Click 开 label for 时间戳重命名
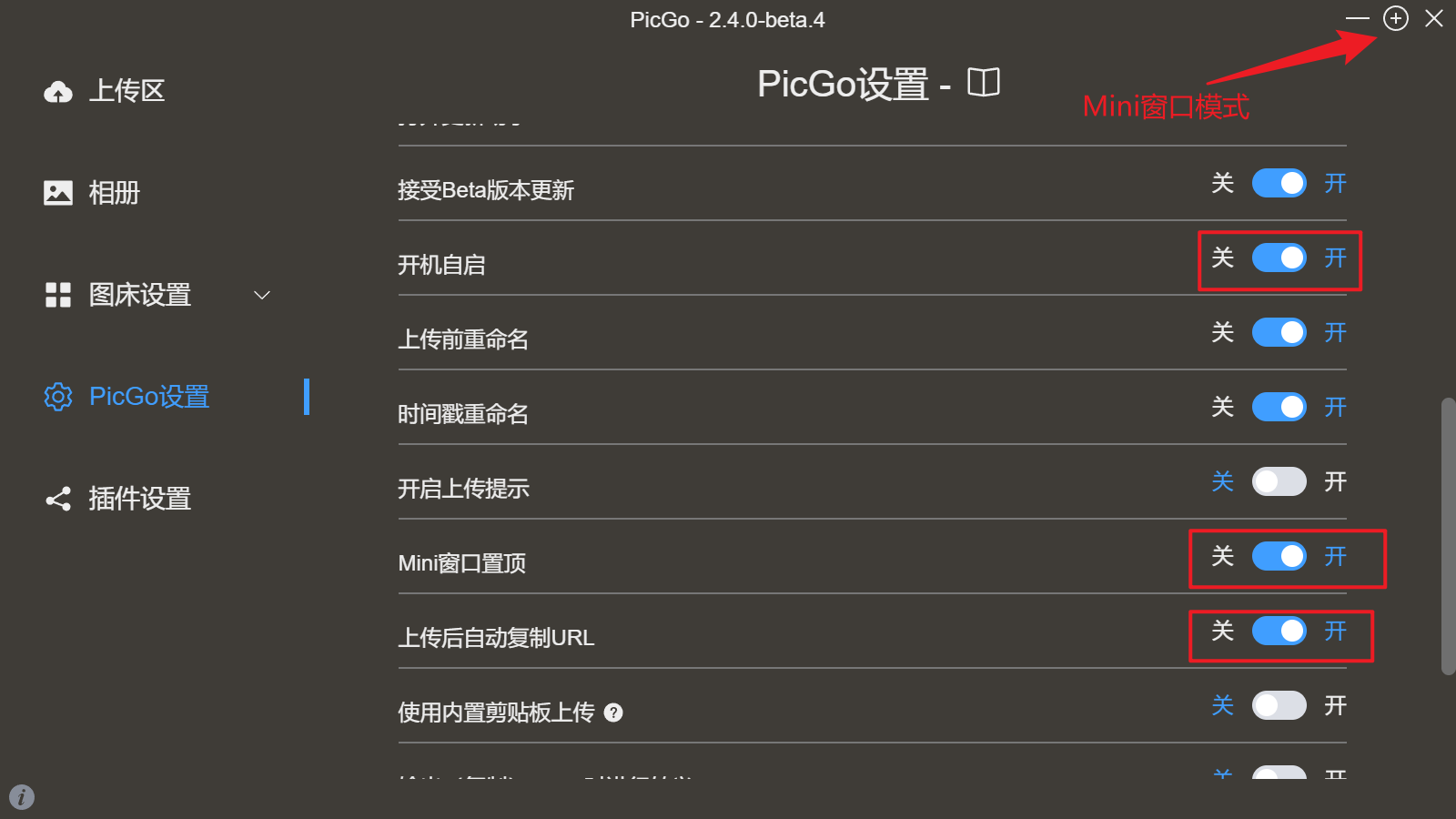This screenshot has height=819, width=1456. point(1335,407)
